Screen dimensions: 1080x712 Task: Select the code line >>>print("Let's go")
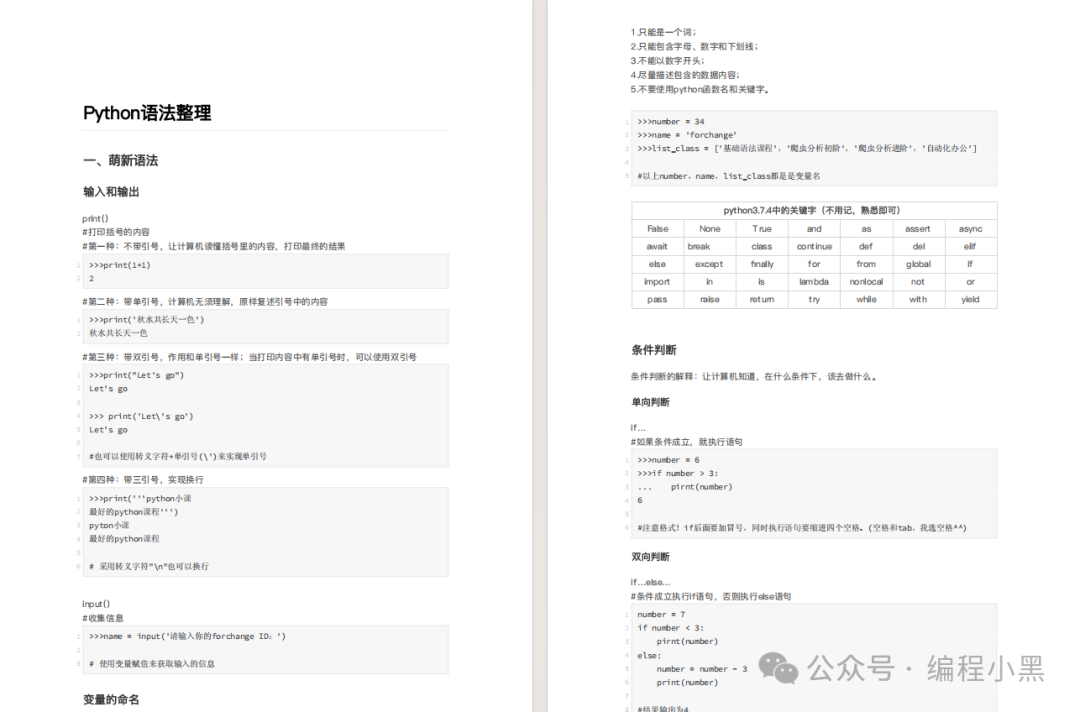(136, 375)
